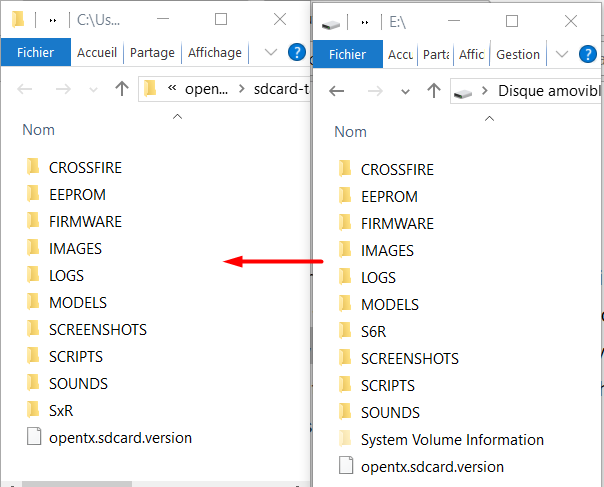Switch to the Affichage tab
Viewport: 604px width, 487px height.
tap(214, 53)
